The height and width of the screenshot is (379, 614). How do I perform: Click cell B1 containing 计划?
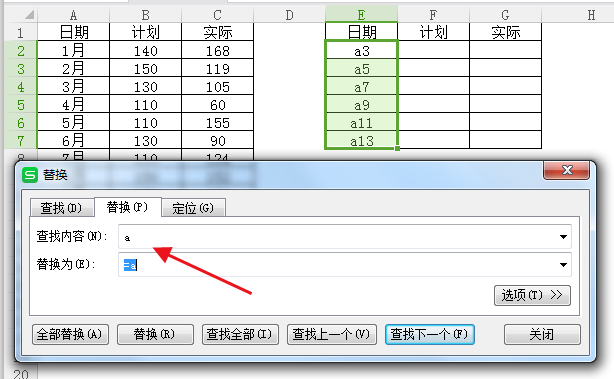pyautogui.click(x=145, y=32)
